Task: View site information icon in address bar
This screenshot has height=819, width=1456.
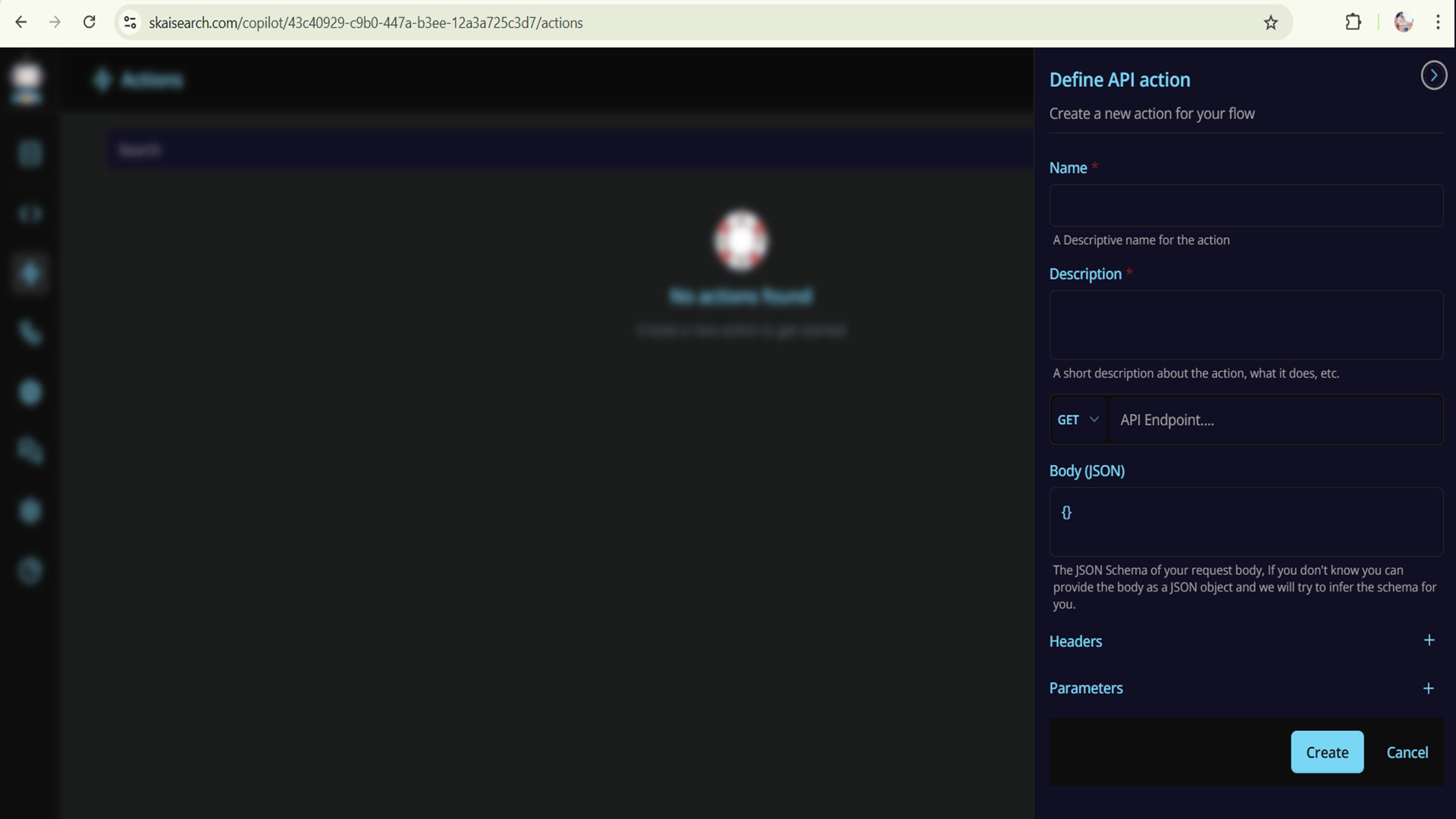Action: pos(130,23)
